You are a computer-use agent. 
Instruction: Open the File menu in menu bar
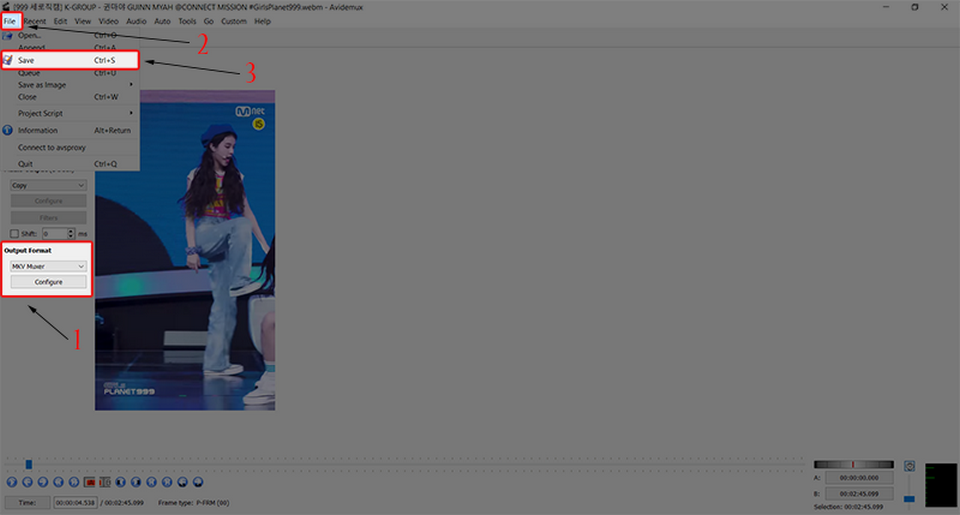(x=10, y=21)
